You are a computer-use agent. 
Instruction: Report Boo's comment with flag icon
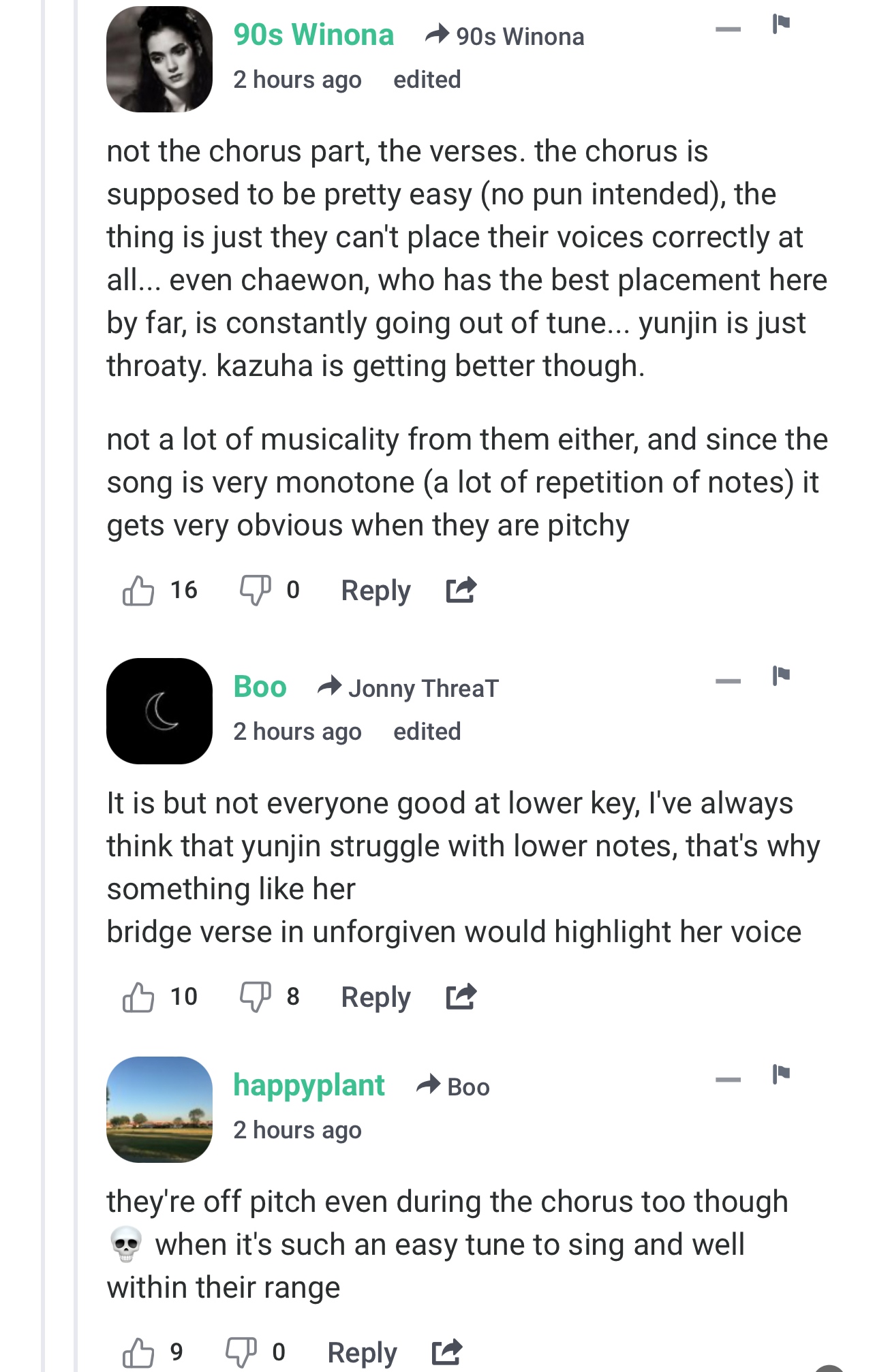pos(781,676)
